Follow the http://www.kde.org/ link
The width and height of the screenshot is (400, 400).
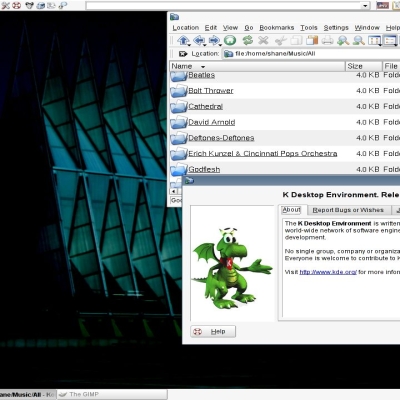click(328, 272)
